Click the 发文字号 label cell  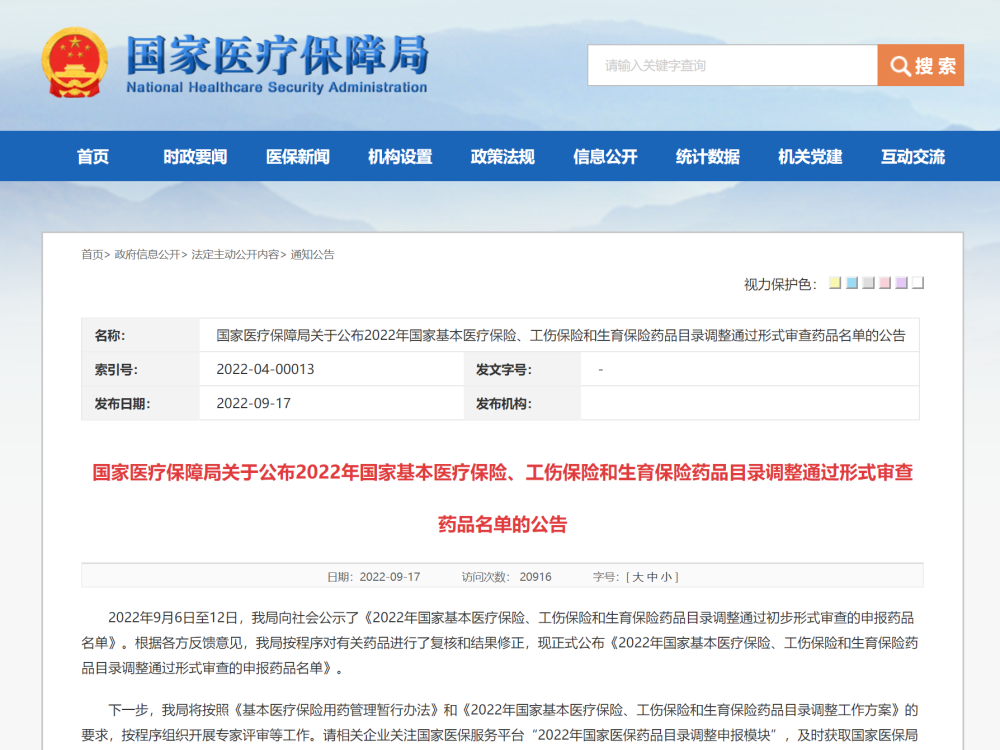(x=522, y=369)
